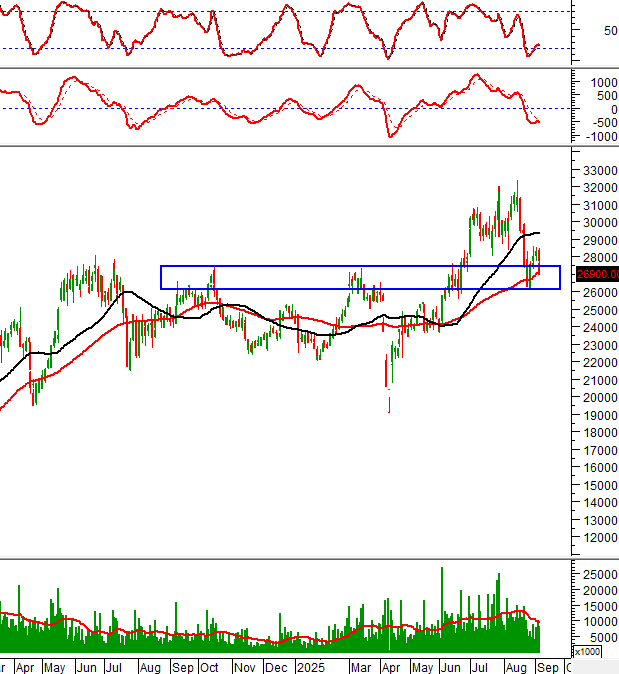619x674 pixels.
Task: Select the 30000 level on the price axis
Action: click(x=596, y=223)
